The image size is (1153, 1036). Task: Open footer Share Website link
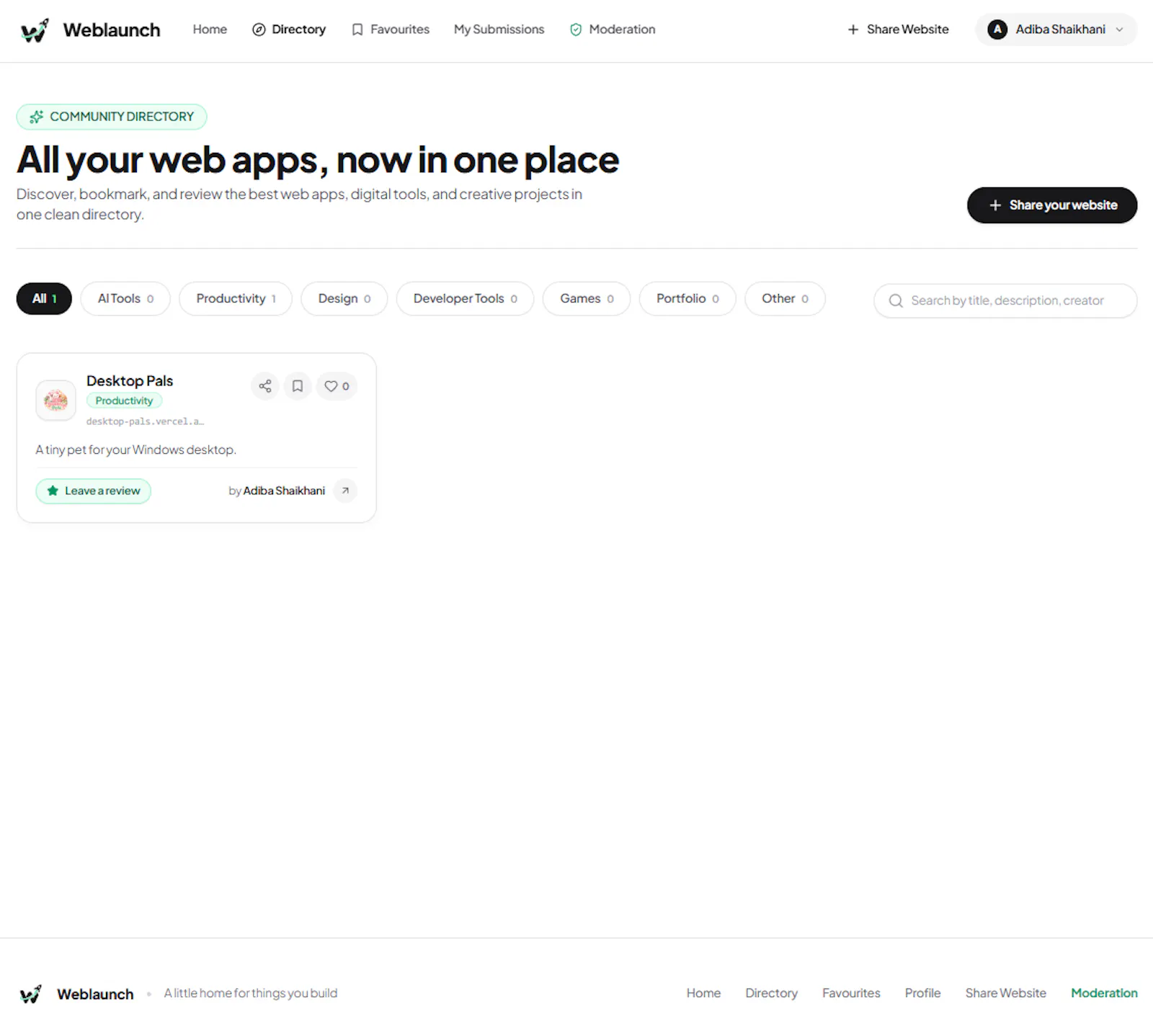tap(1005, 993)
